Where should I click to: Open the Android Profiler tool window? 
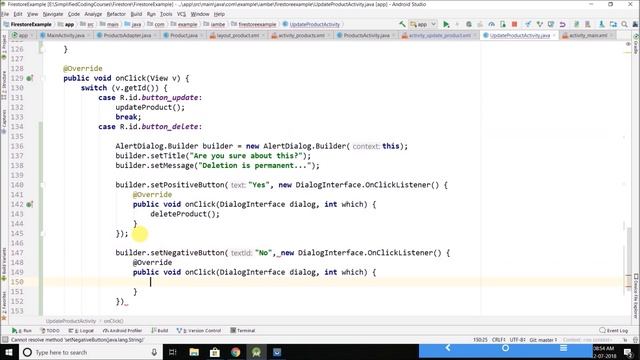[x=122, y=331]
